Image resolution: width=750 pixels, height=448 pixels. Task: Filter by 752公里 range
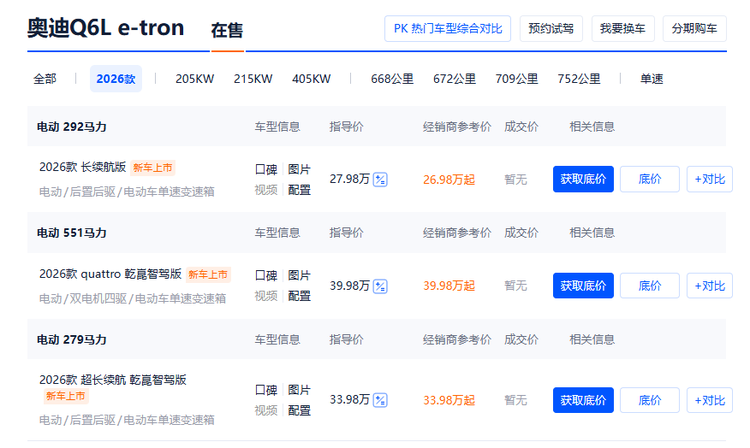579,79
